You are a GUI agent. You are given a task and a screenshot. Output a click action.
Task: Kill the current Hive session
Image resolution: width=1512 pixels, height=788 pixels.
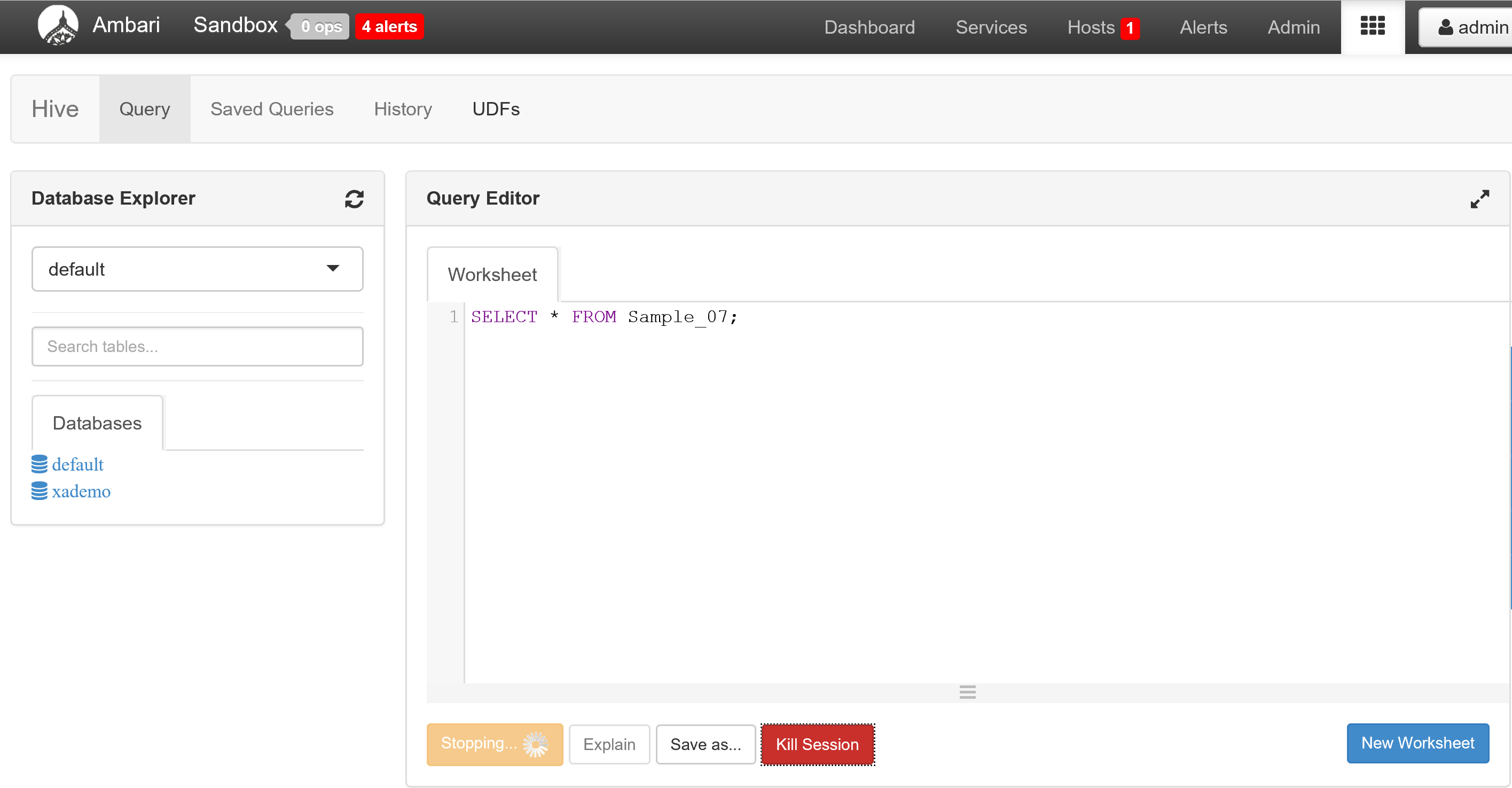(817, 744)
